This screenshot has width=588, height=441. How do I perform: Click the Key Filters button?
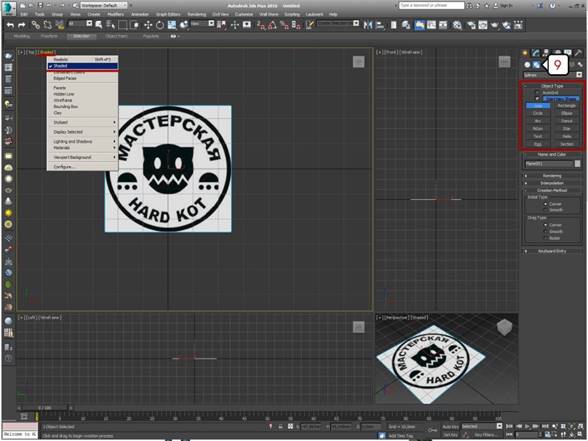(x=485, y=435)
